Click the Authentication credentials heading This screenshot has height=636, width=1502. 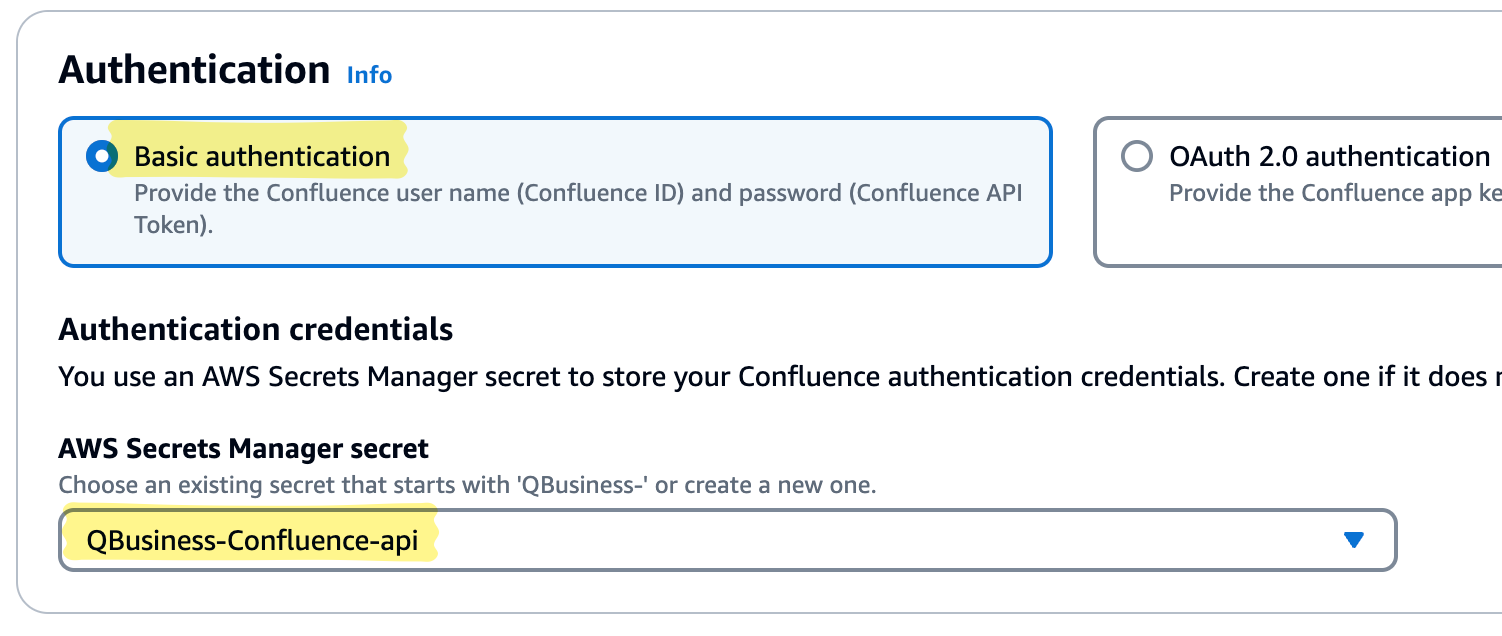(x=257, y=329)
